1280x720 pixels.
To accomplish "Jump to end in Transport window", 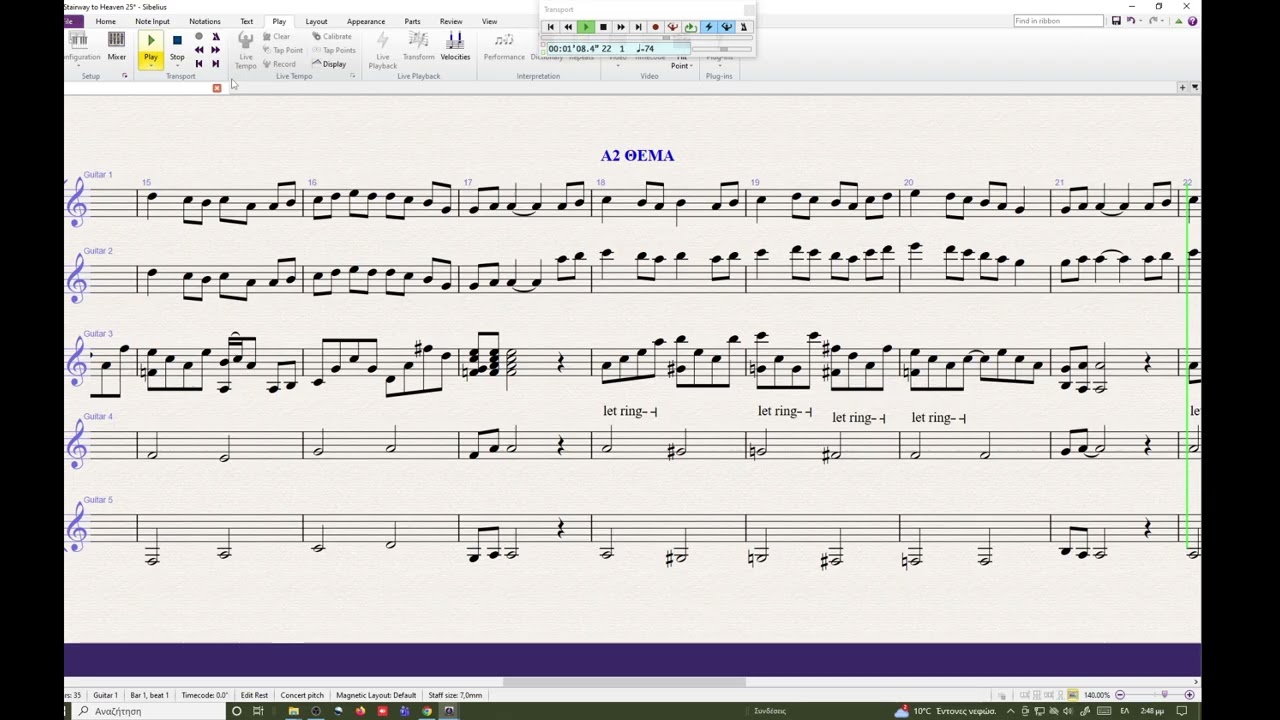I will point(638,27).
